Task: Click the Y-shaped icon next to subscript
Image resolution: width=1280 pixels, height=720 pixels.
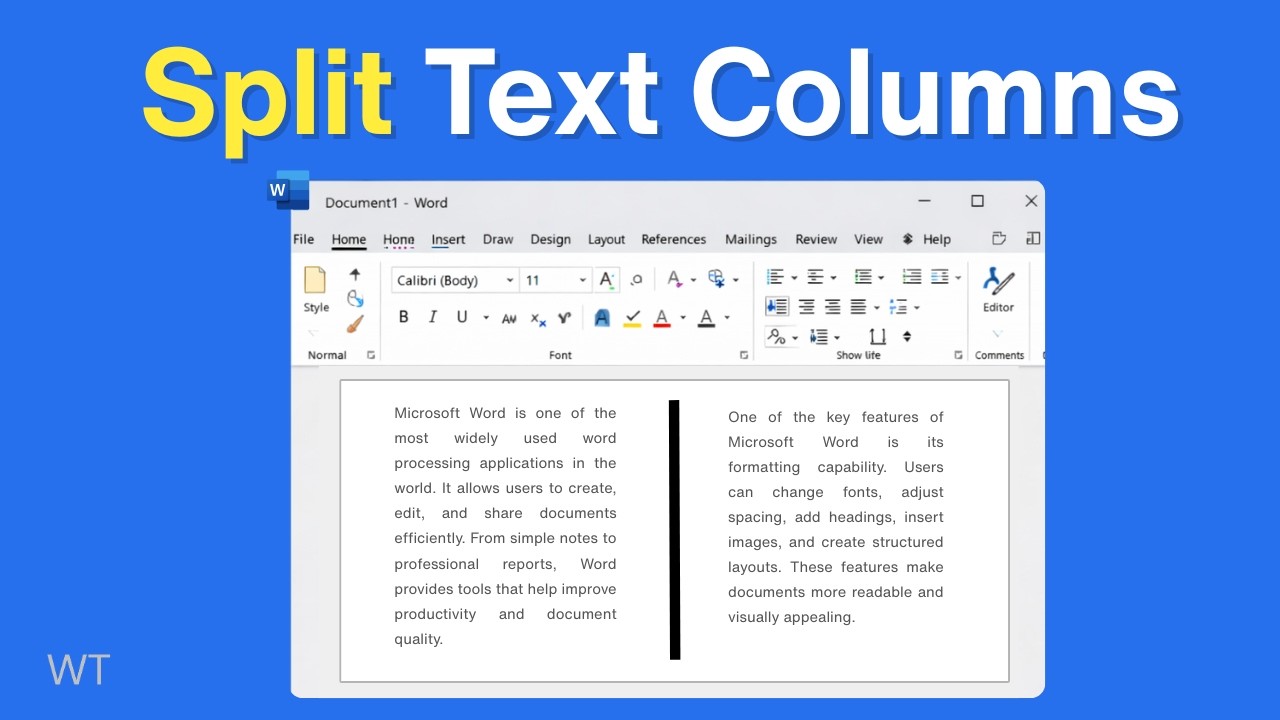Action: (564, 318)
